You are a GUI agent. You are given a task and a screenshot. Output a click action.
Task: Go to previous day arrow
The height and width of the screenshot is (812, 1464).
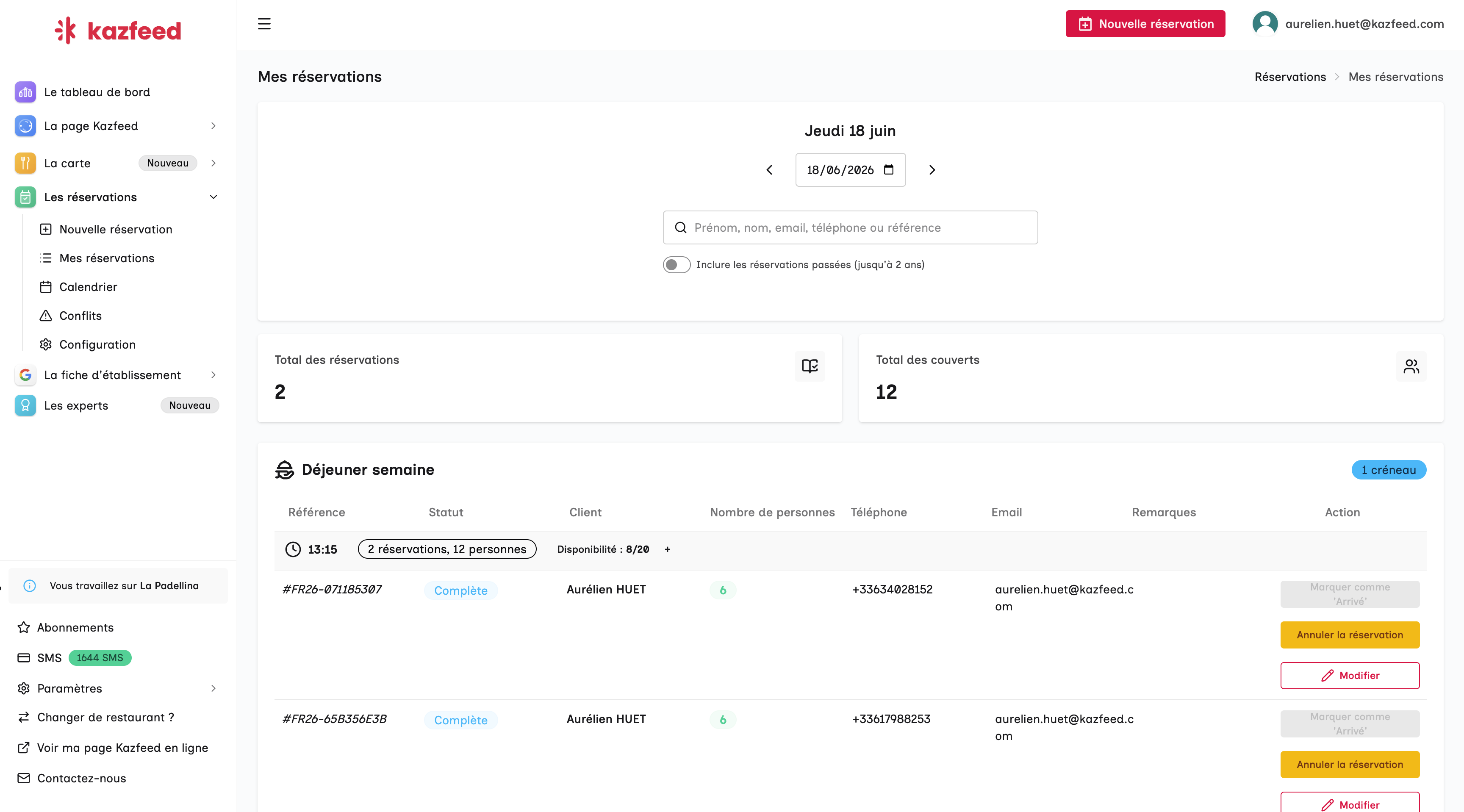tap(770, 170)
